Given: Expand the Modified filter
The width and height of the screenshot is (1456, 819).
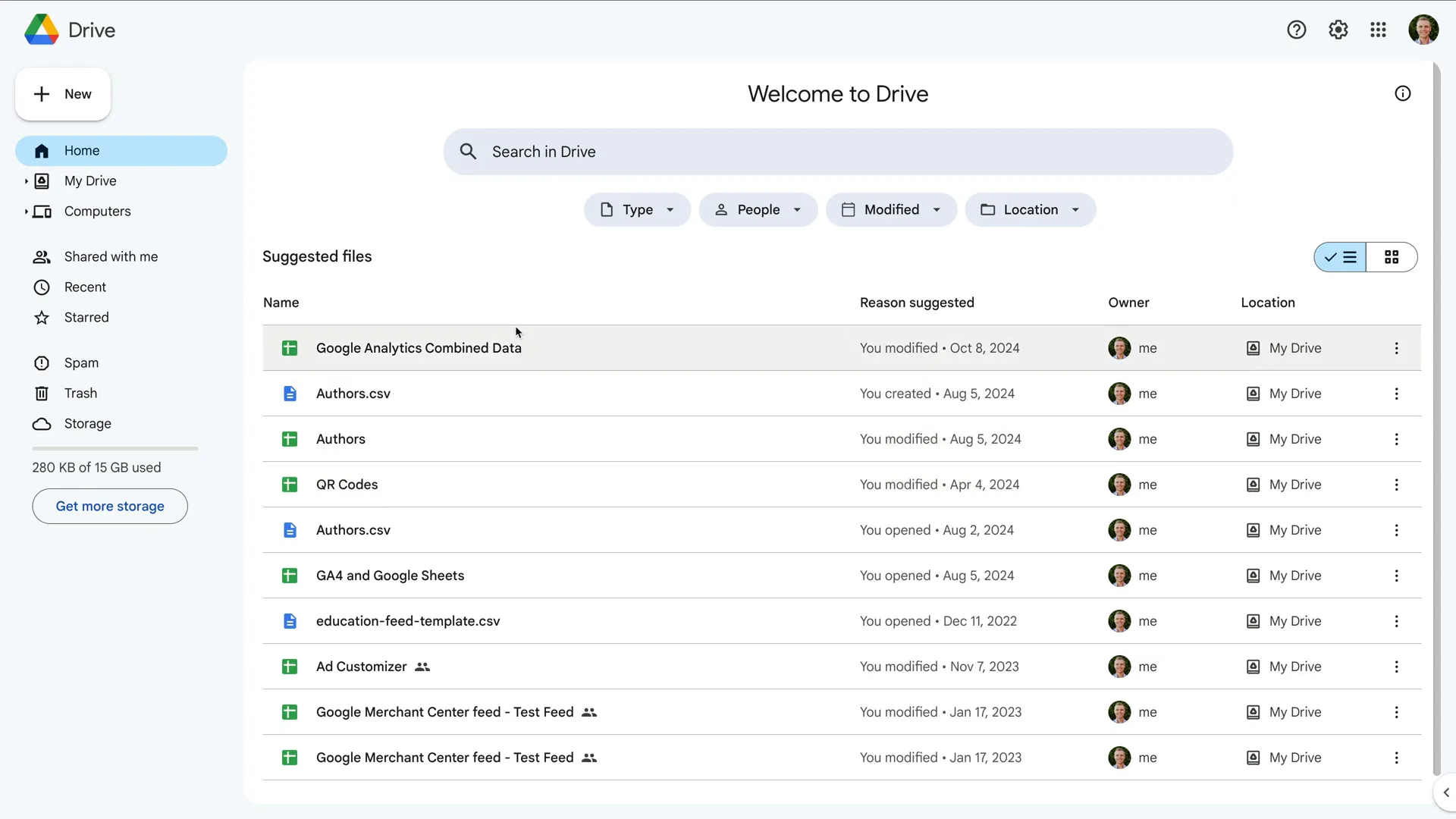Looking at the screenshot, I should (x=891, y=209).
